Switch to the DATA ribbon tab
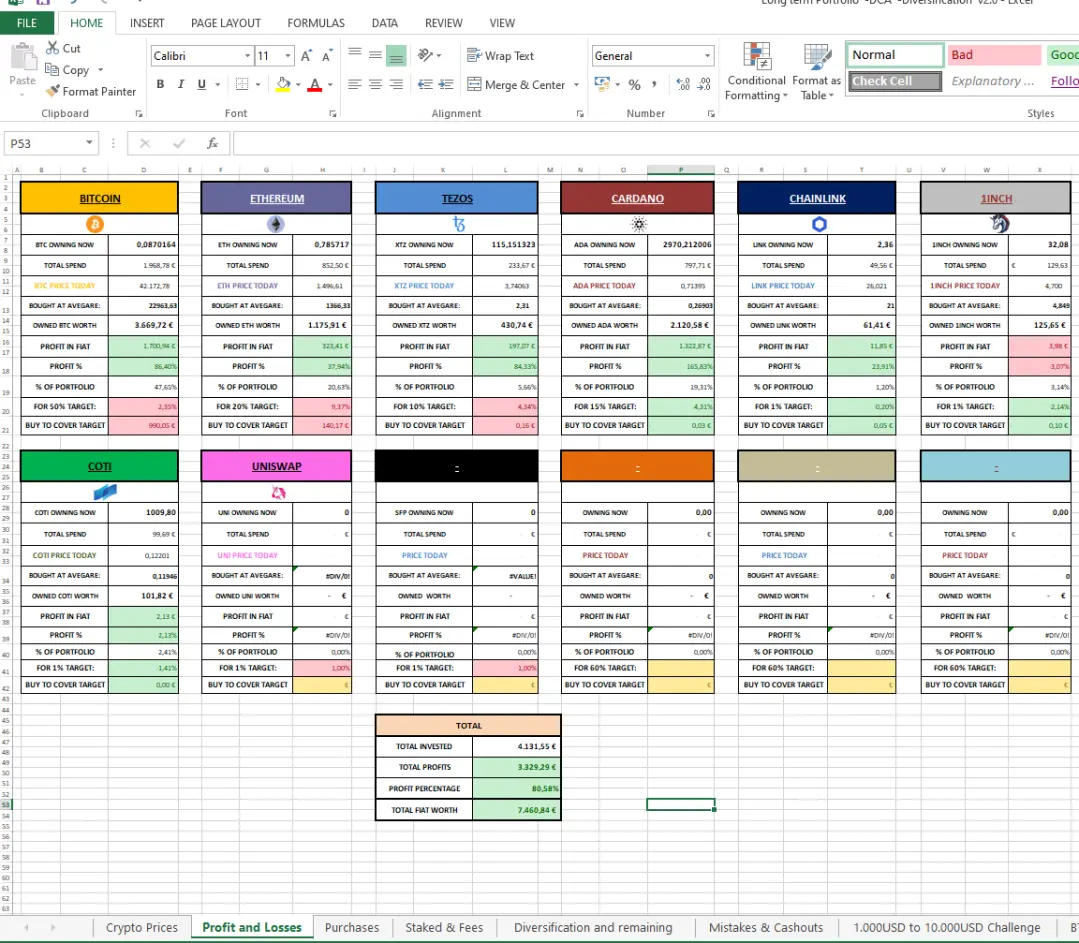This screenshot has height=943, width=1079. (385, 23)
